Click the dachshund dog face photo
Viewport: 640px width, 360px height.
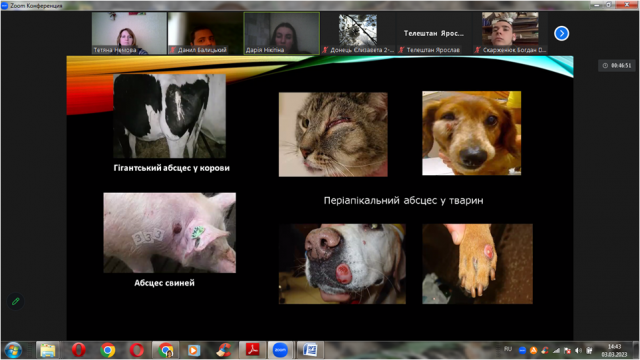[x=471, y=133]
